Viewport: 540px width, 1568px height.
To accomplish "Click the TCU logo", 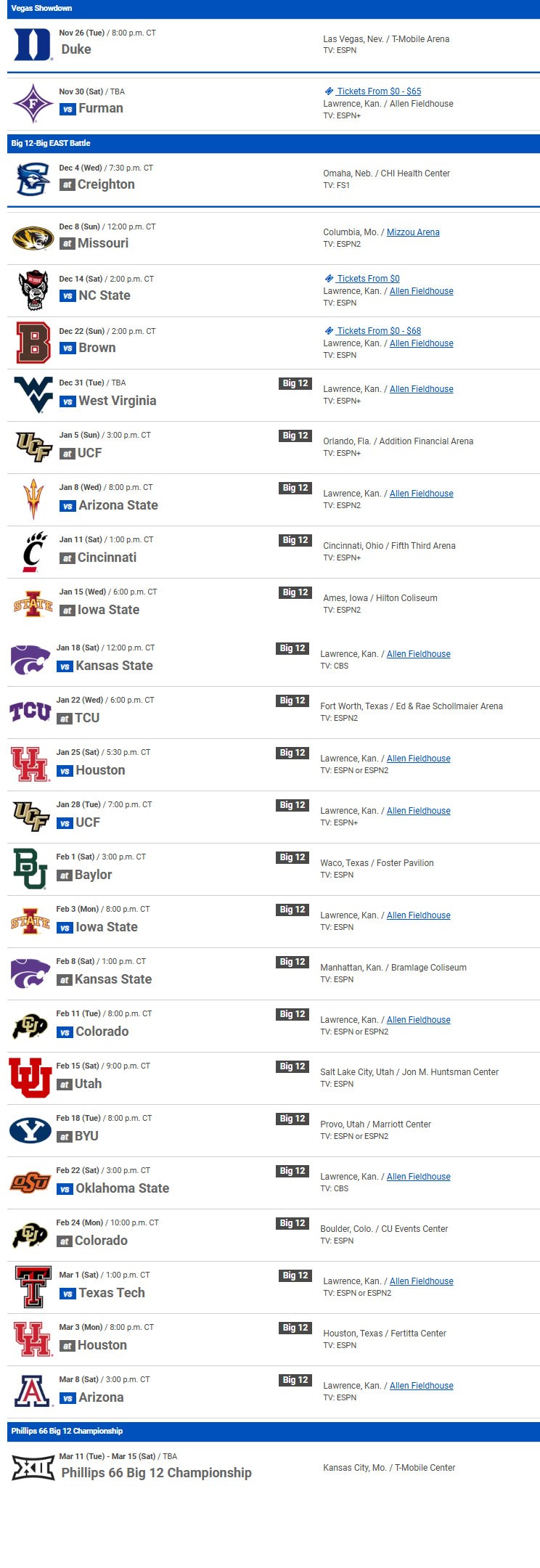I will click(x=30, y=711).
